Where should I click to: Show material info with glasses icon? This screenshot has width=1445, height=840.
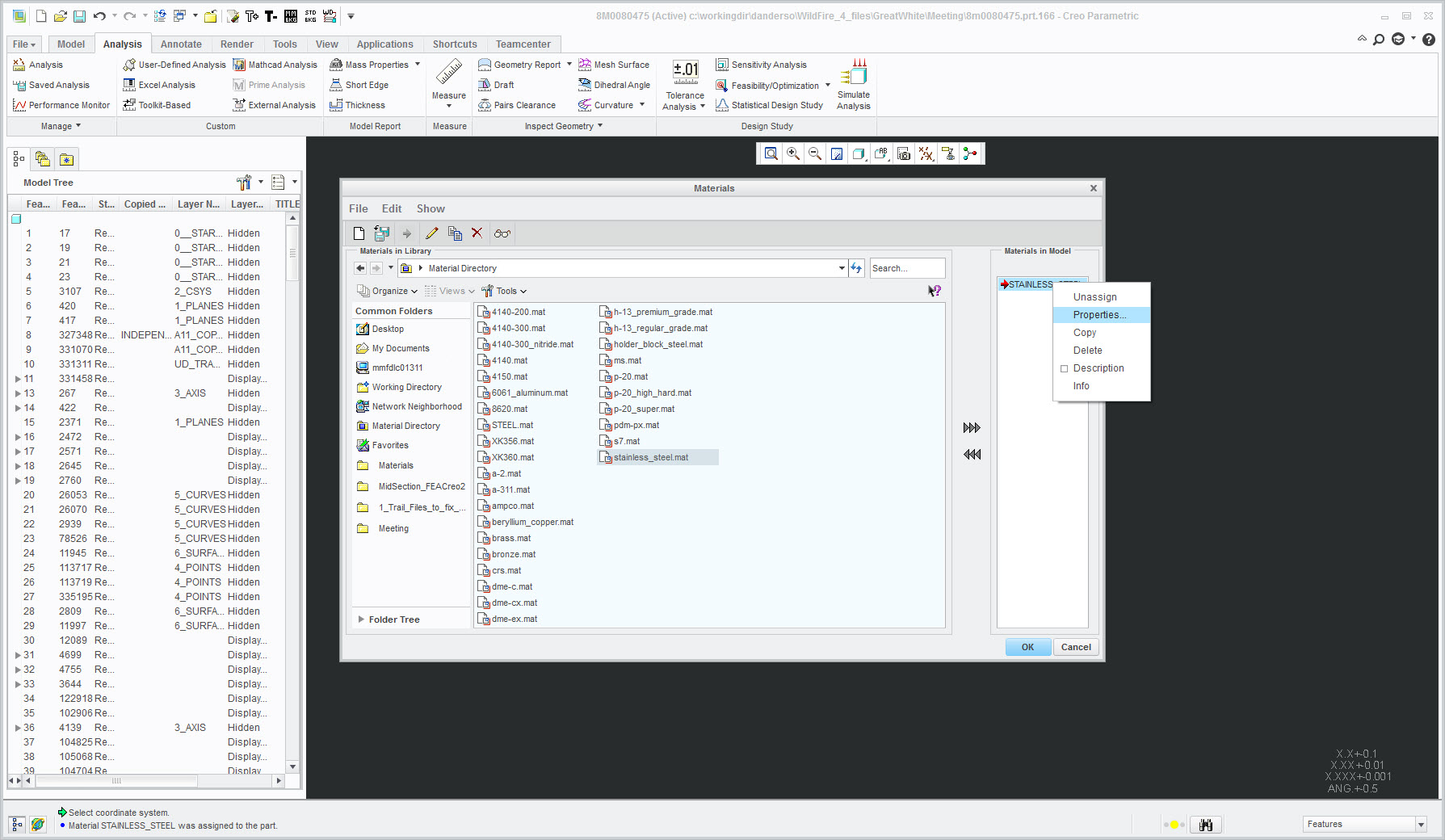502,233
